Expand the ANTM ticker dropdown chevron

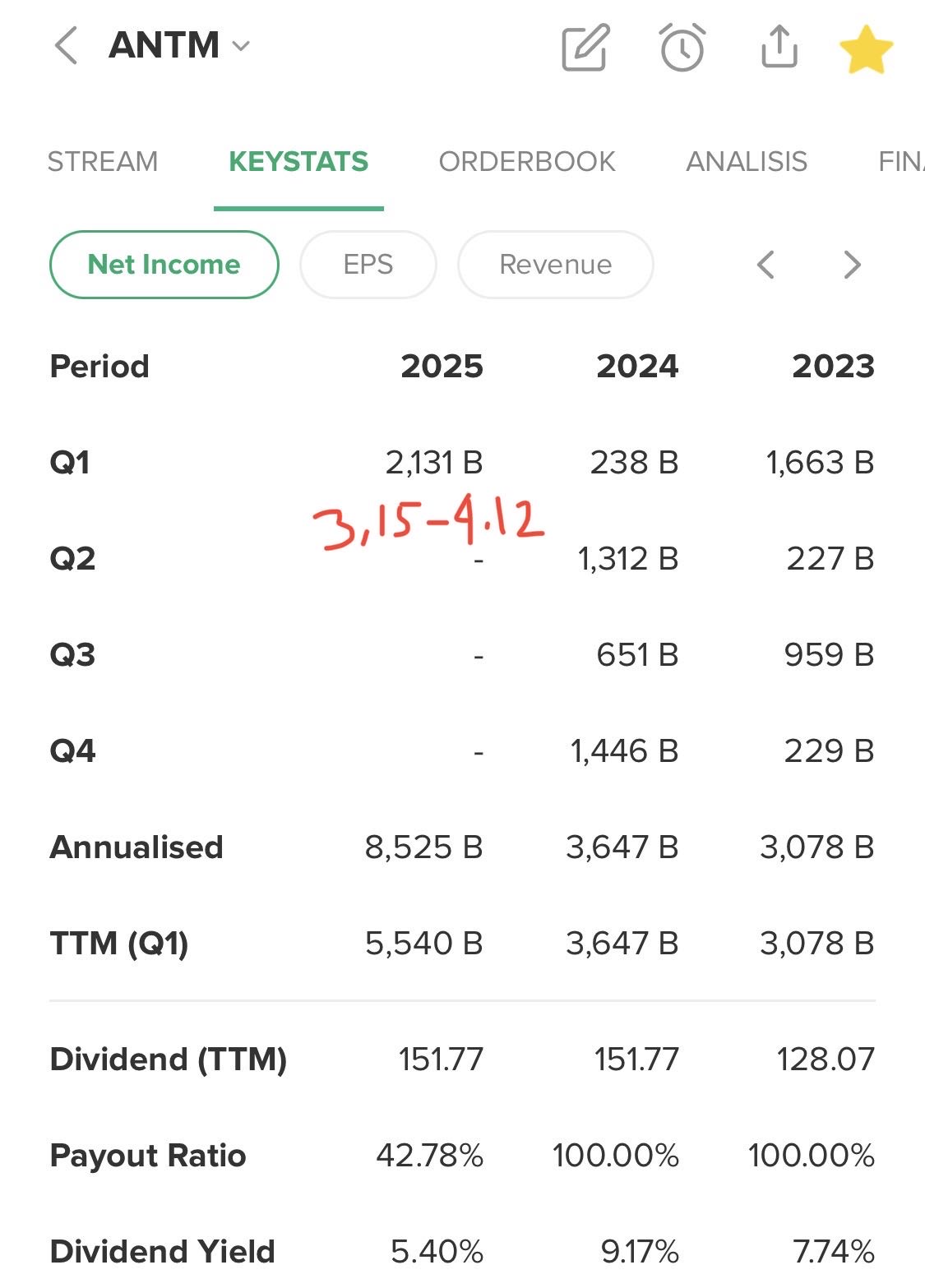241,46
